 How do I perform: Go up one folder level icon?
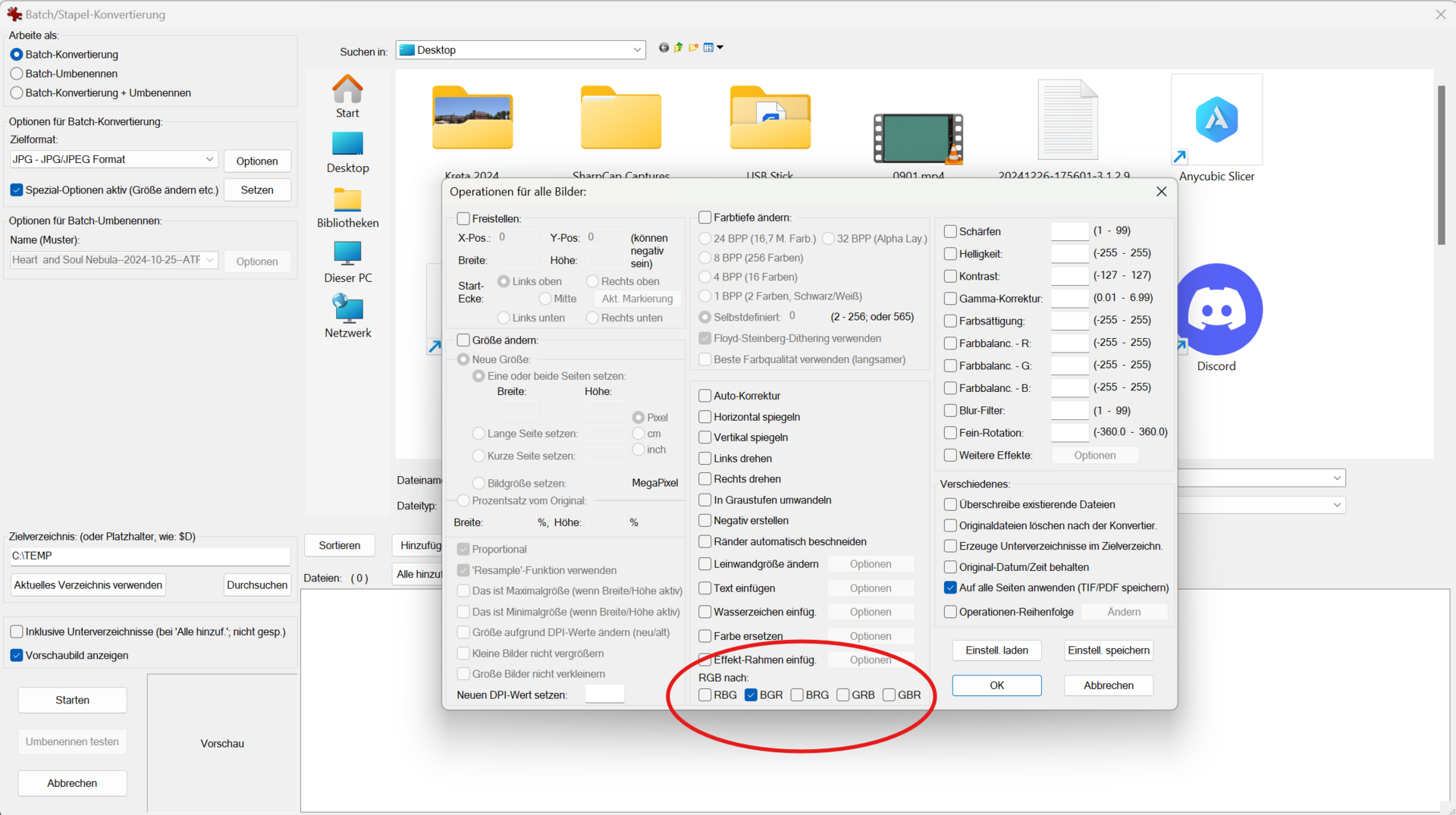(679, 48)
